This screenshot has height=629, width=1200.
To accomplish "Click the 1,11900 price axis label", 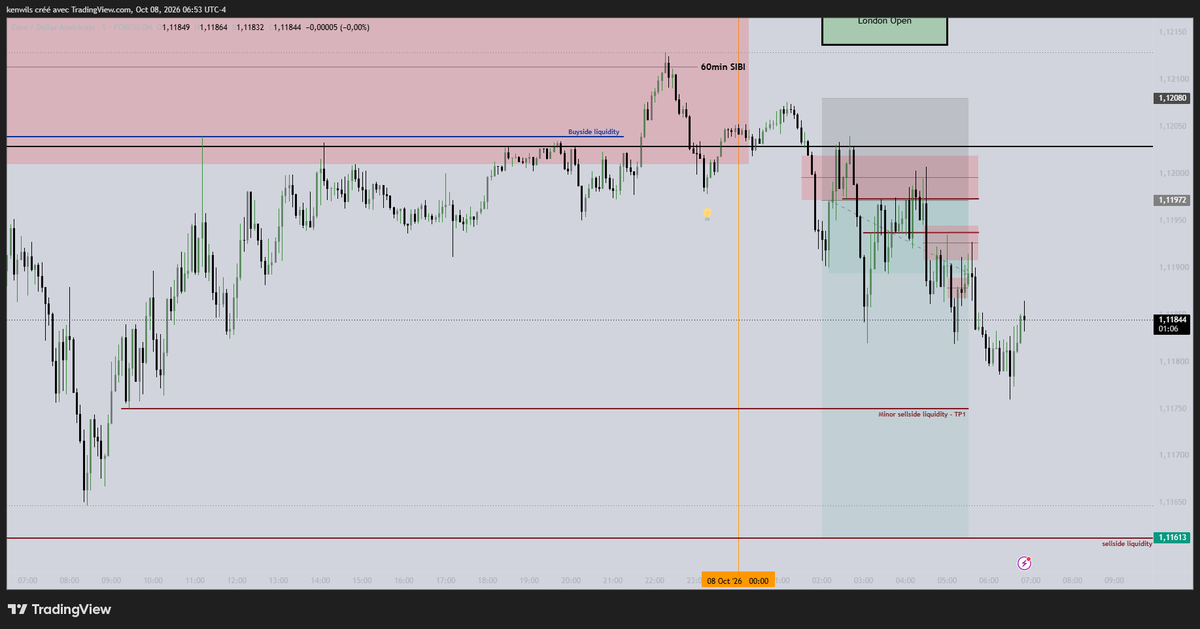I will tap(1172, 267).
